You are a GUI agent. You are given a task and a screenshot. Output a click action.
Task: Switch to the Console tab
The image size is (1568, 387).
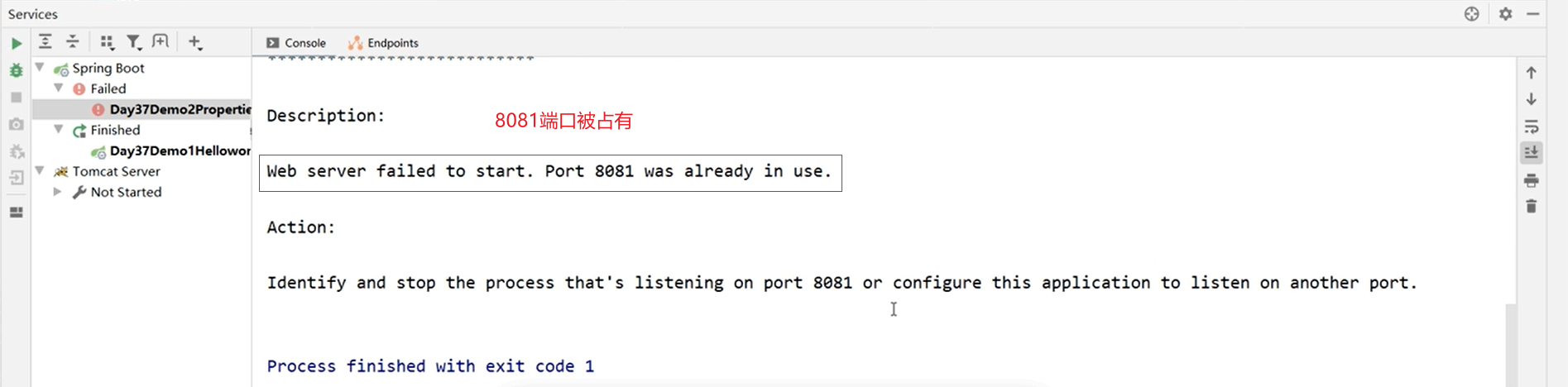click(x=296, y=43)
